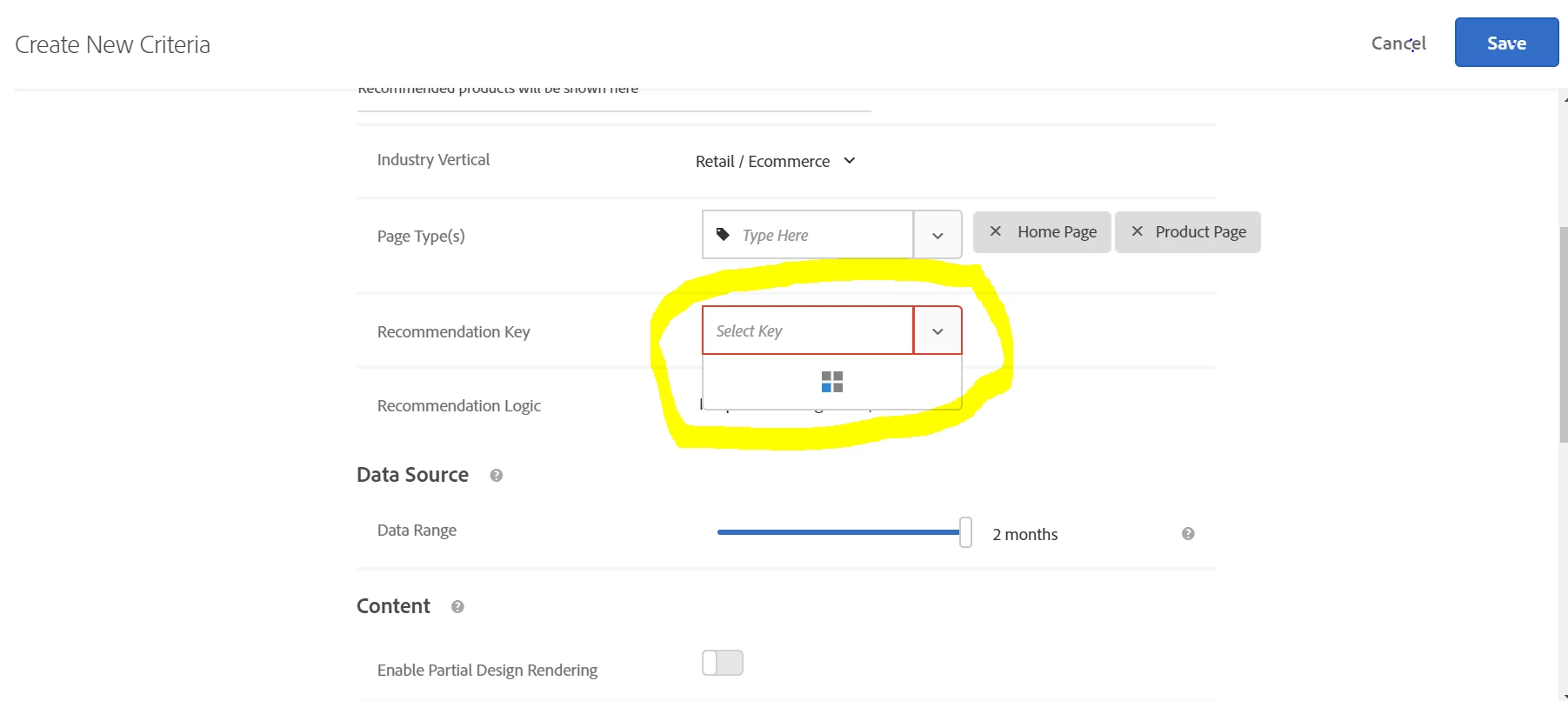Click the Recommendation Key label
Screen dimensions: 1568x701
(453, 331)
